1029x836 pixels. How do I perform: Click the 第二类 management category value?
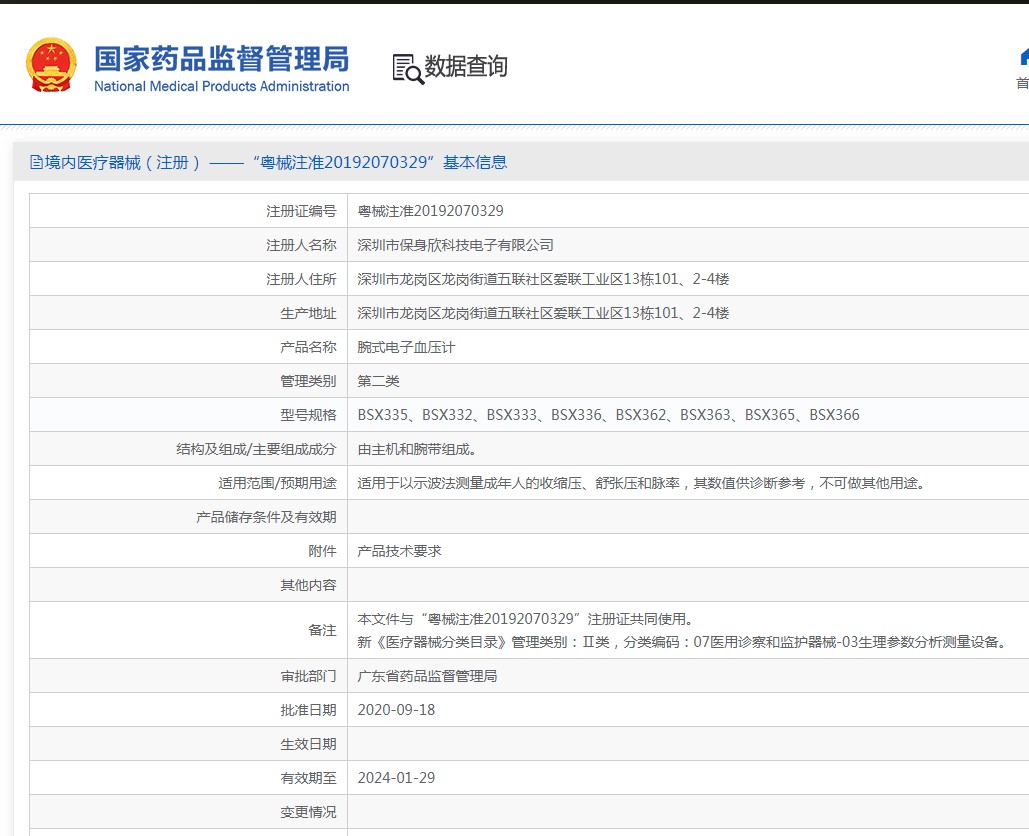pyautogui.click(x=378, y=381)
